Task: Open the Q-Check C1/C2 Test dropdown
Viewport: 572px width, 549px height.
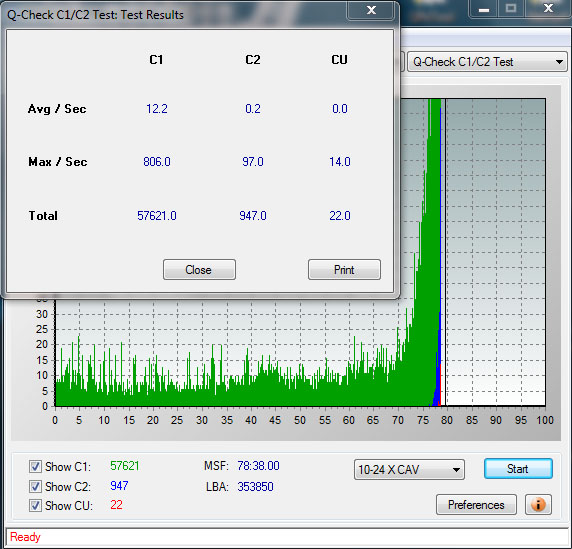Action: pos(487,62)
